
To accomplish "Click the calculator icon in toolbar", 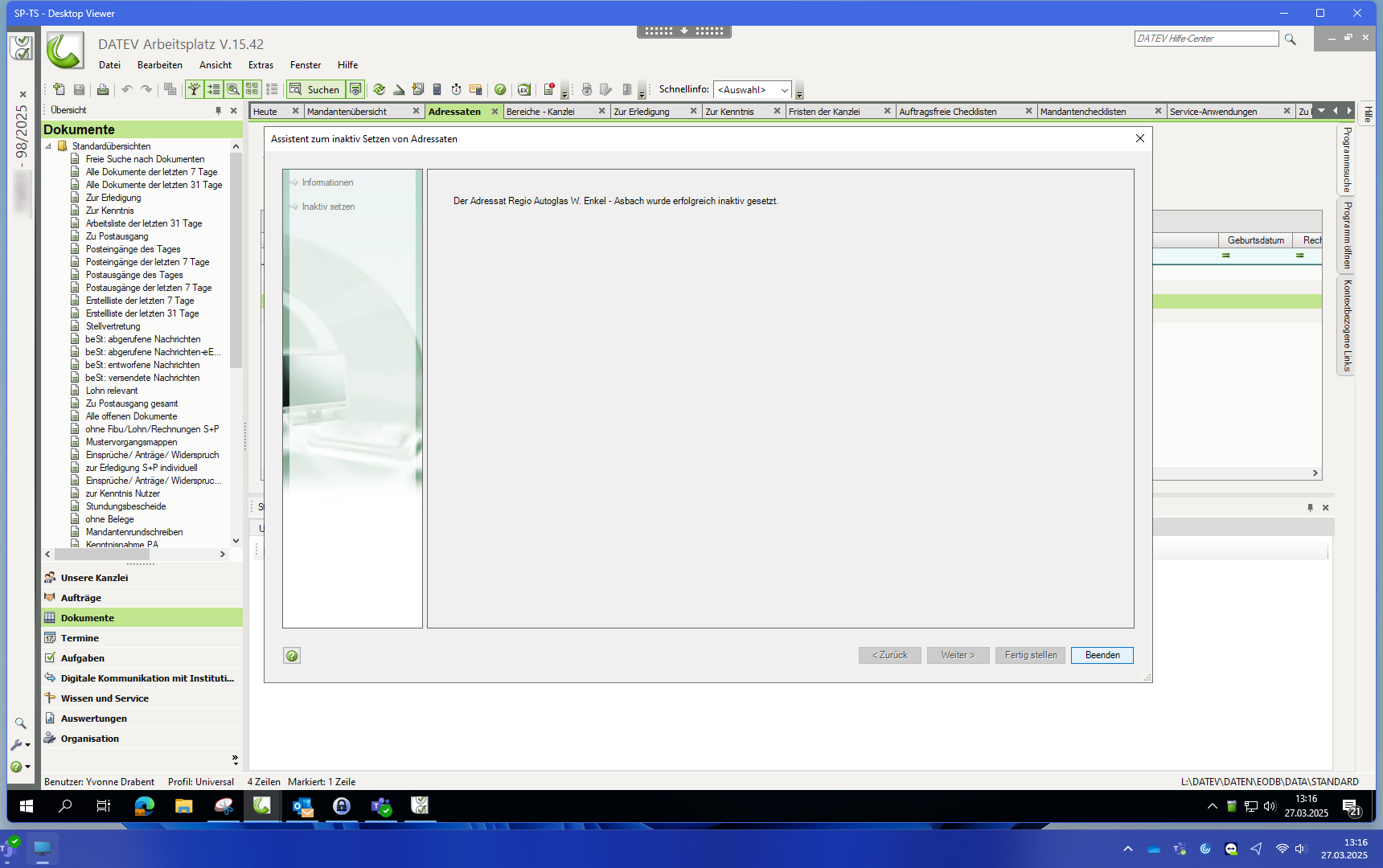I will pyautogui.click(x=437, y=90).
